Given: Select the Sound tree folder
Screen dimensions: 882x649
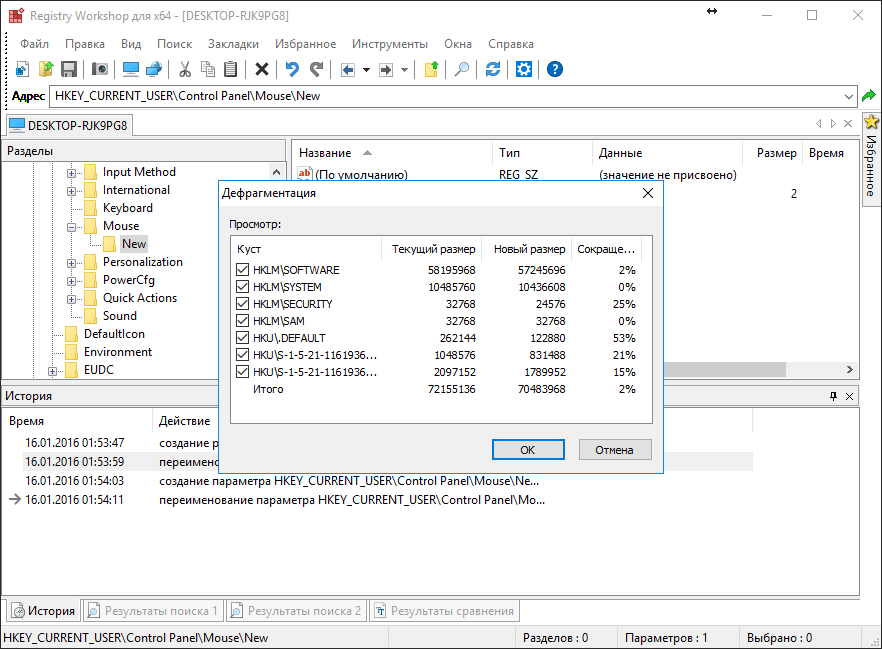Looking at the screenshot, I should tap(119, 316).
